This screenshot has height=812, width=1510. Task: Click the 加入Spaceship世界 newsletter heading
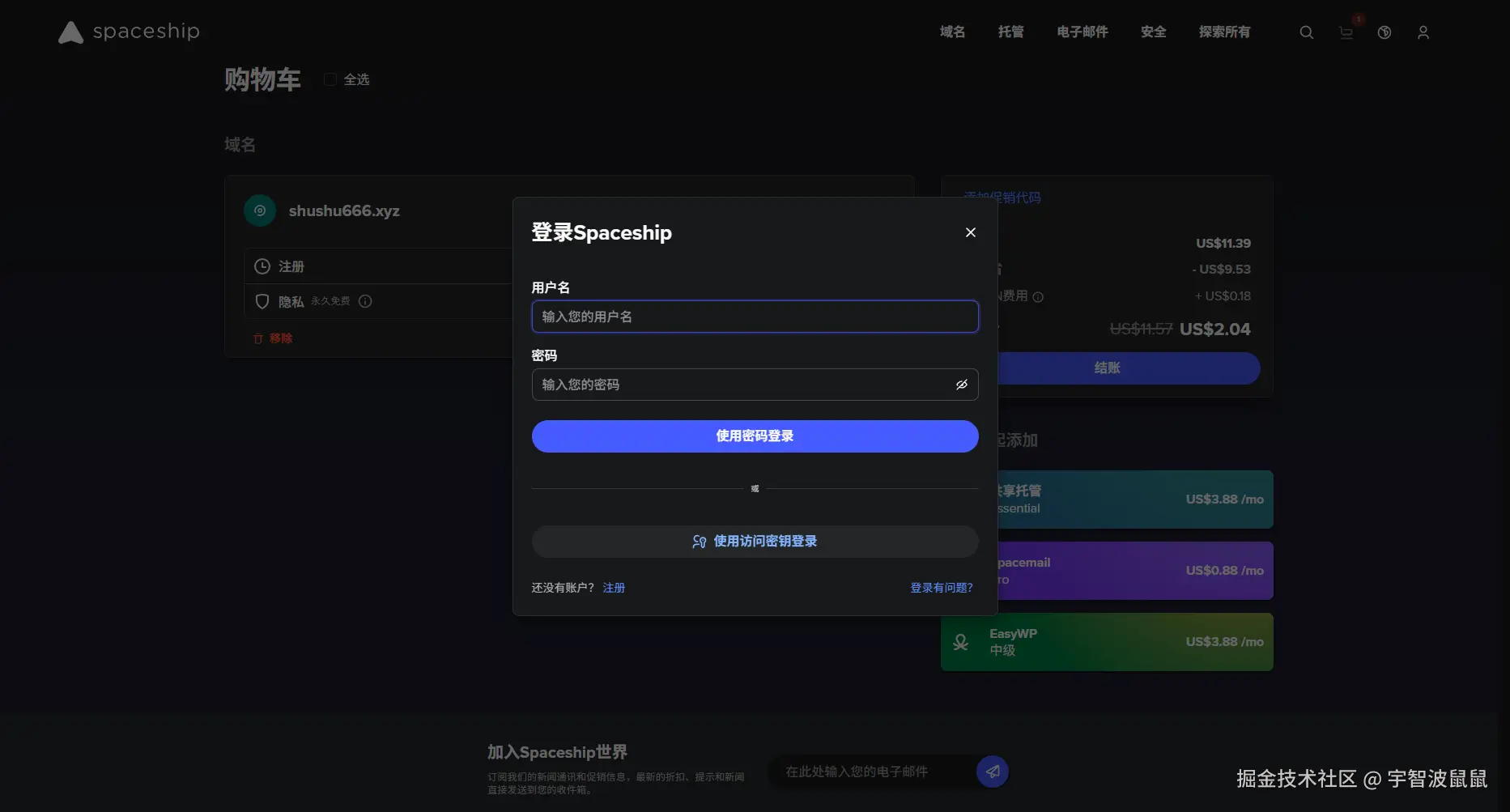click(557, 752)
